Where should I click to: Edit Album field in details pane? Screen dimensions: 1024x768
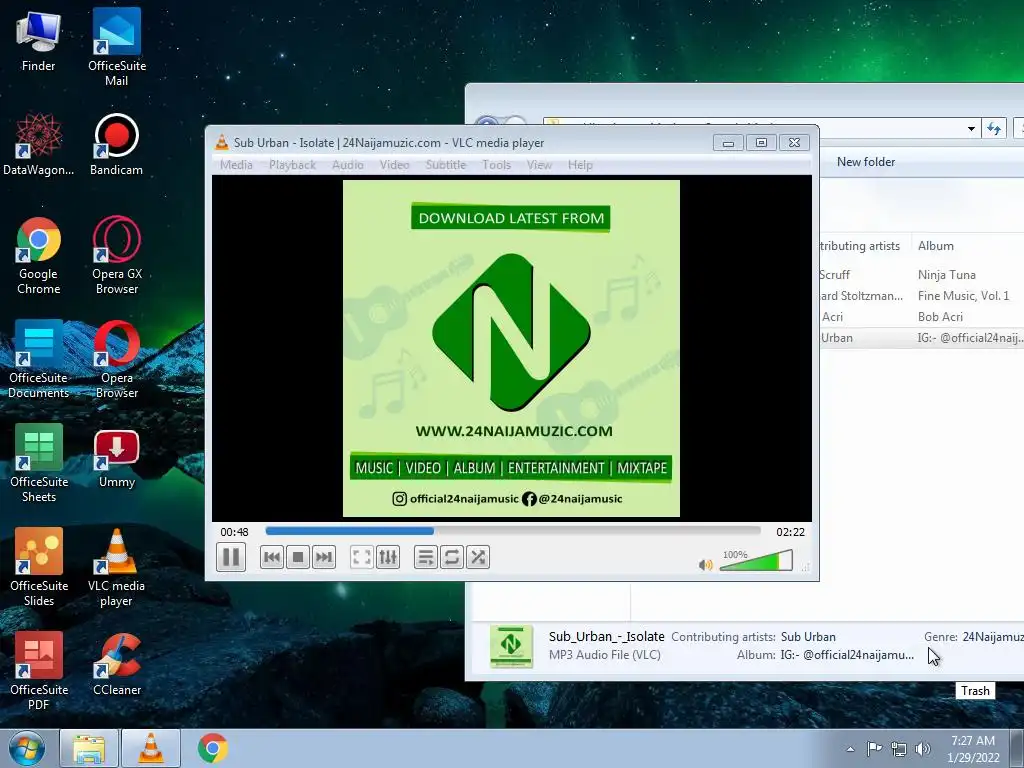847,655
